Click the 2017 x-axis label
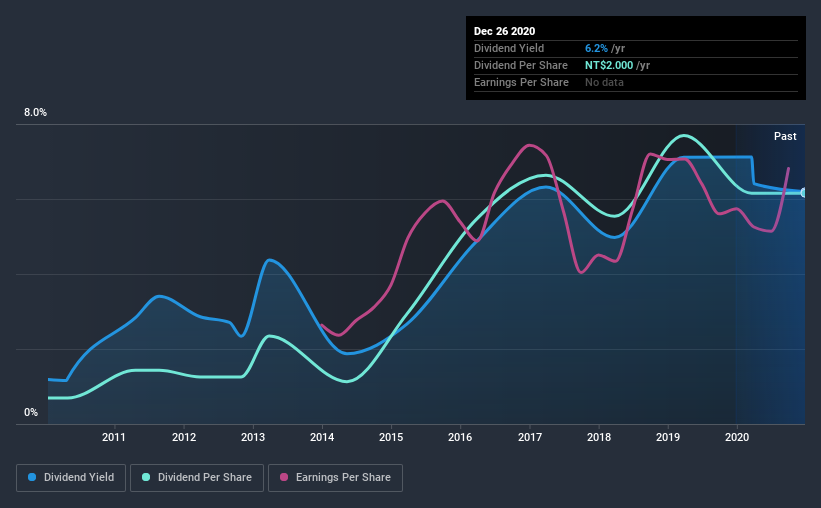 pyautogui.click(x=530, y=437)
